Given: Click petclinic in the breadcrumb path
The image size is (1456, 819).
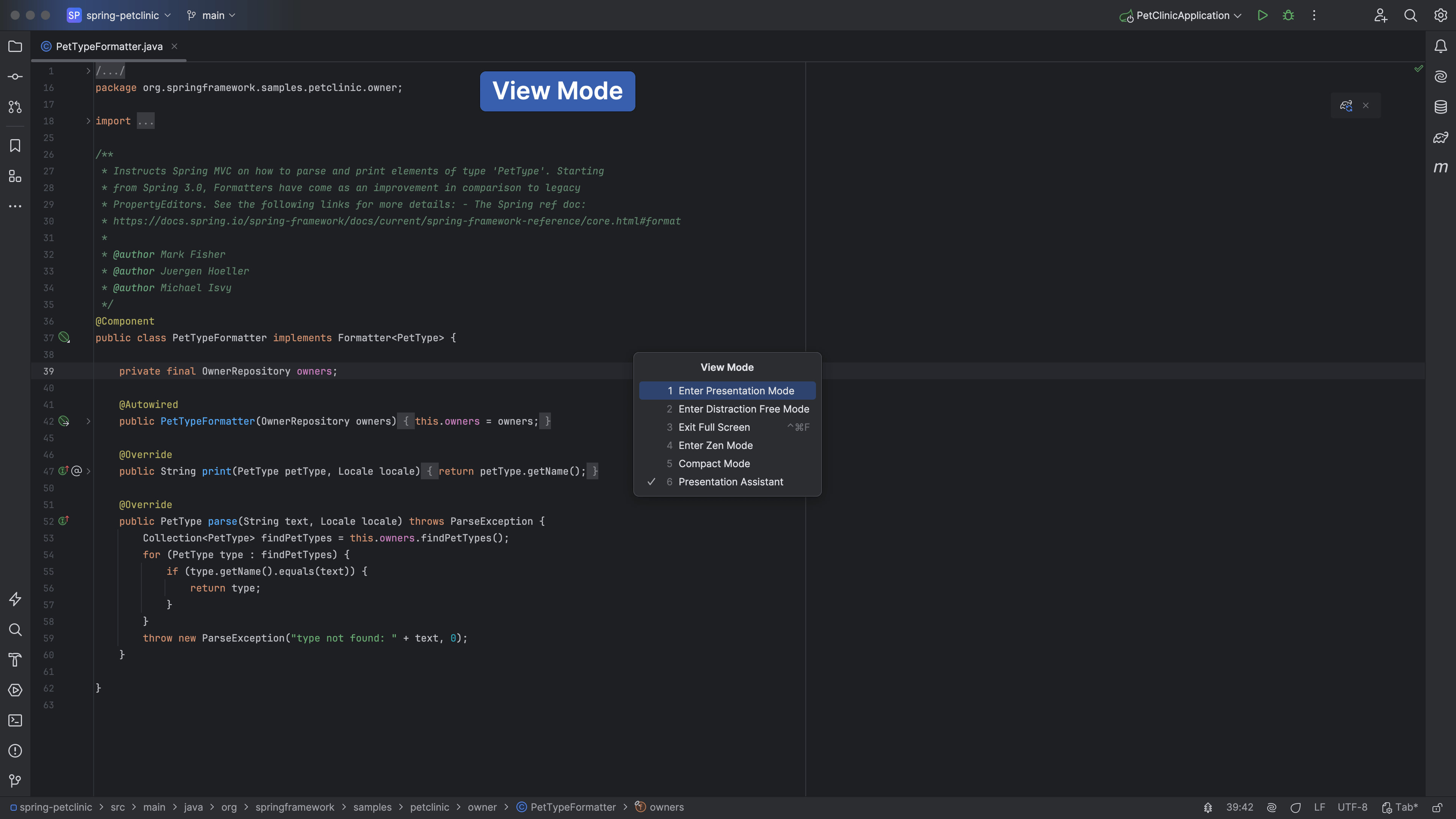Looking at the screenshot, I should click(429, 807).
